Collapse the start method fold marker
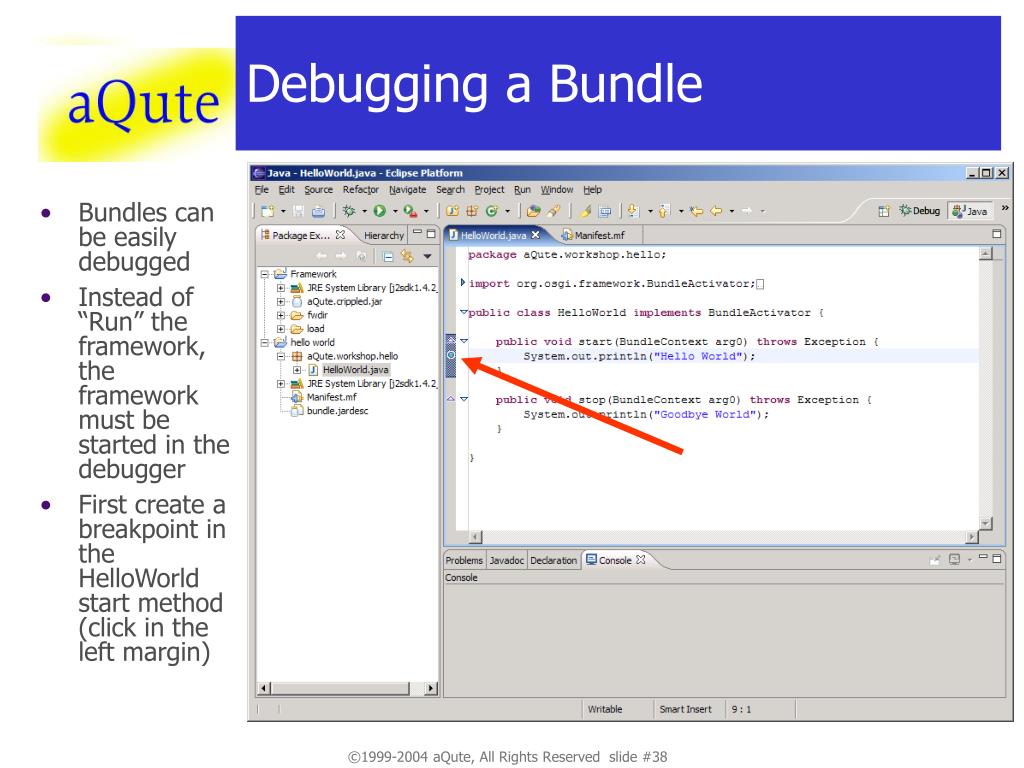Image resolution: width=1024 pixels, height=768 pixels. pyautogui.click(x=464, y=341)
